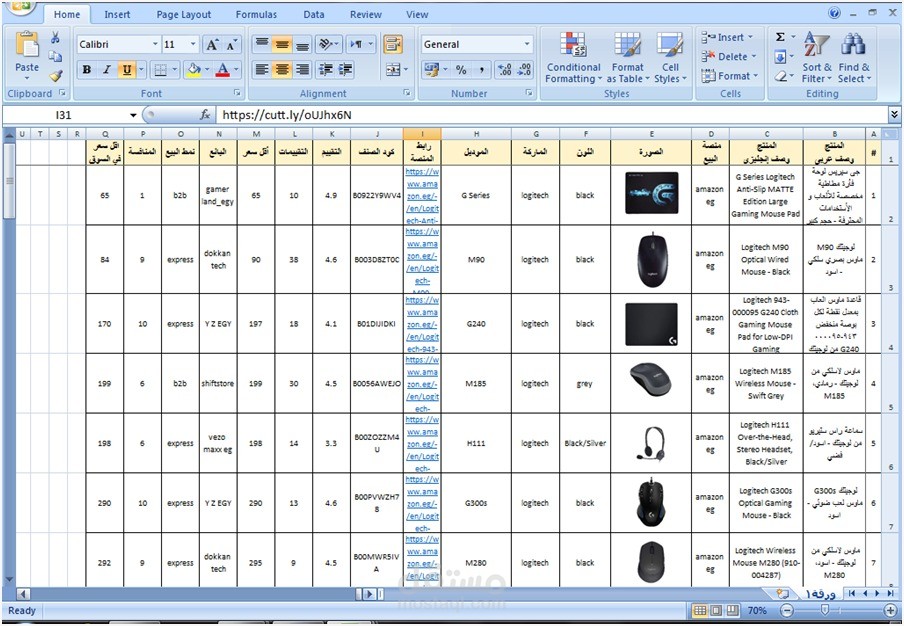The height and width of the screenshot is (626, 904).
Task: Click the Cut scissors icon
Action: (x=55, y=38)
